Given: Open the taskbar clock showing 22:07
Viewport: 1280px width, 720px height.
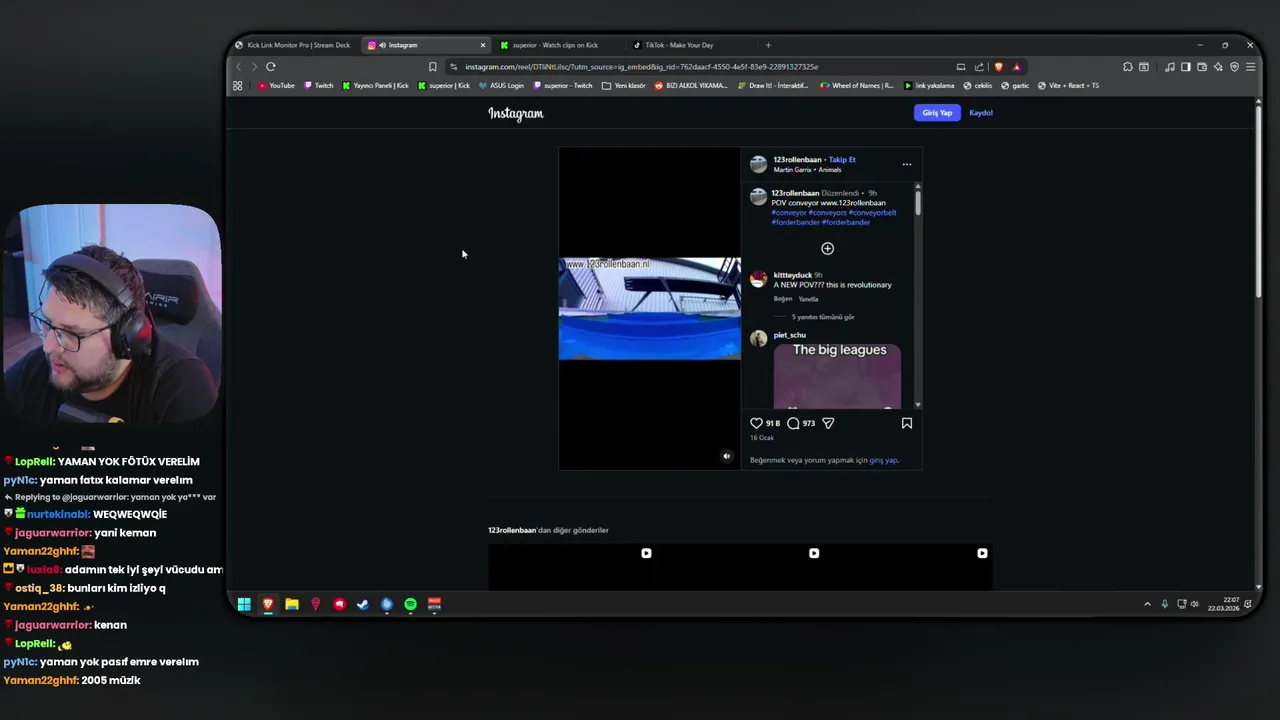Looking at the screenshot, I should pyautogui.click(x=1223, y=604).
